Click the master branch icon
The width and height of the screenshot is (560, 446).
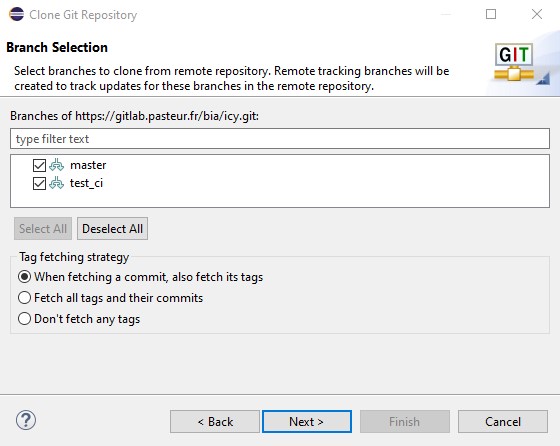[56, 165]
